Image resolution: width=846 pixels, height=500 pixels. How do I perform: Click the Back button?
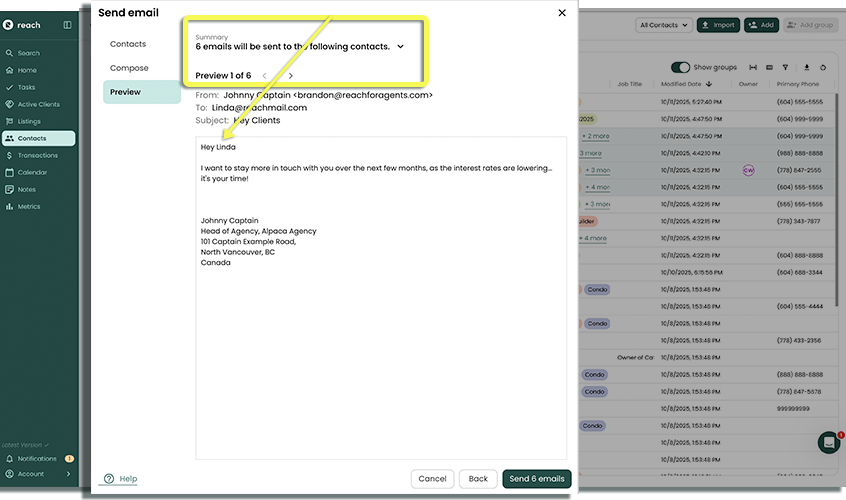click(478, 479)
